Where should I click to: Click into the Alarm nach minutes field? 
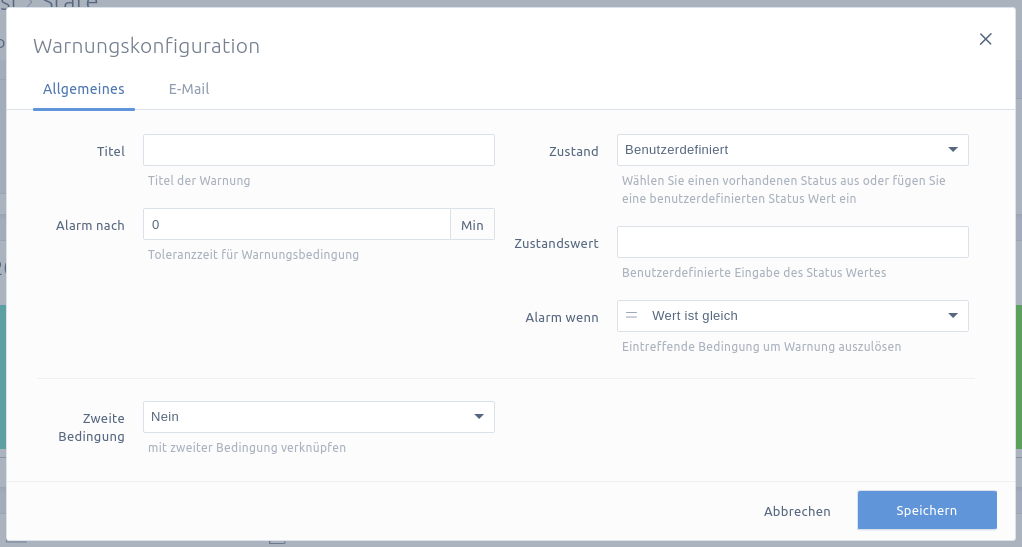pos(297,224)
